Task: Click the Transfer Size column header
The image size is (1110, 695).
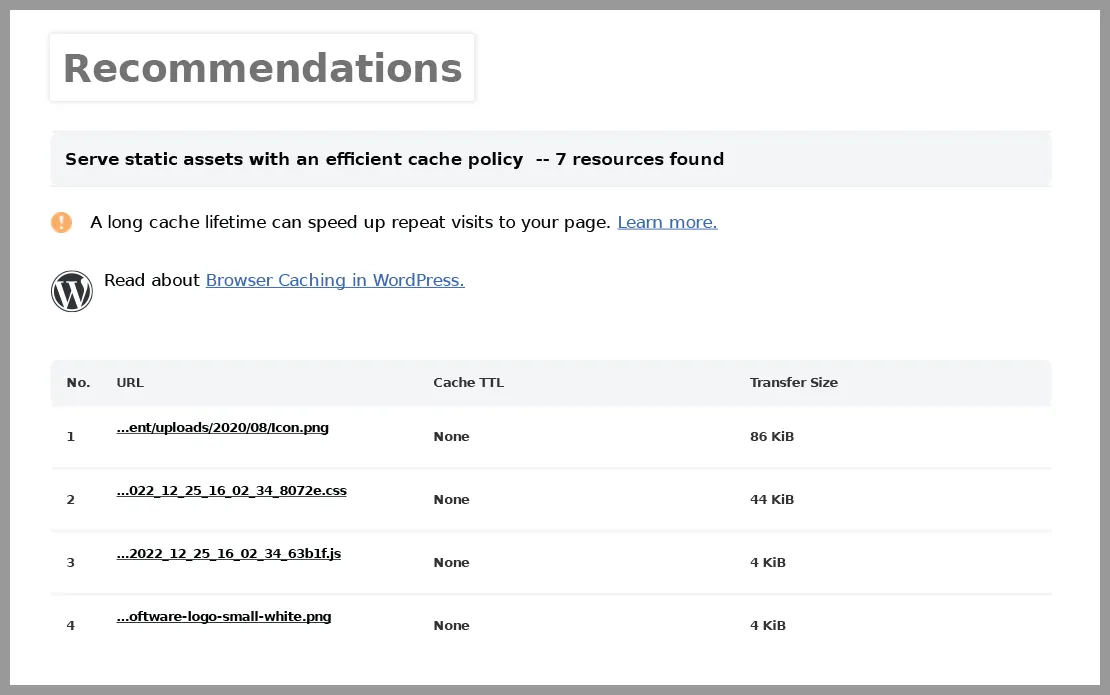Action: [x=794, y=383]
